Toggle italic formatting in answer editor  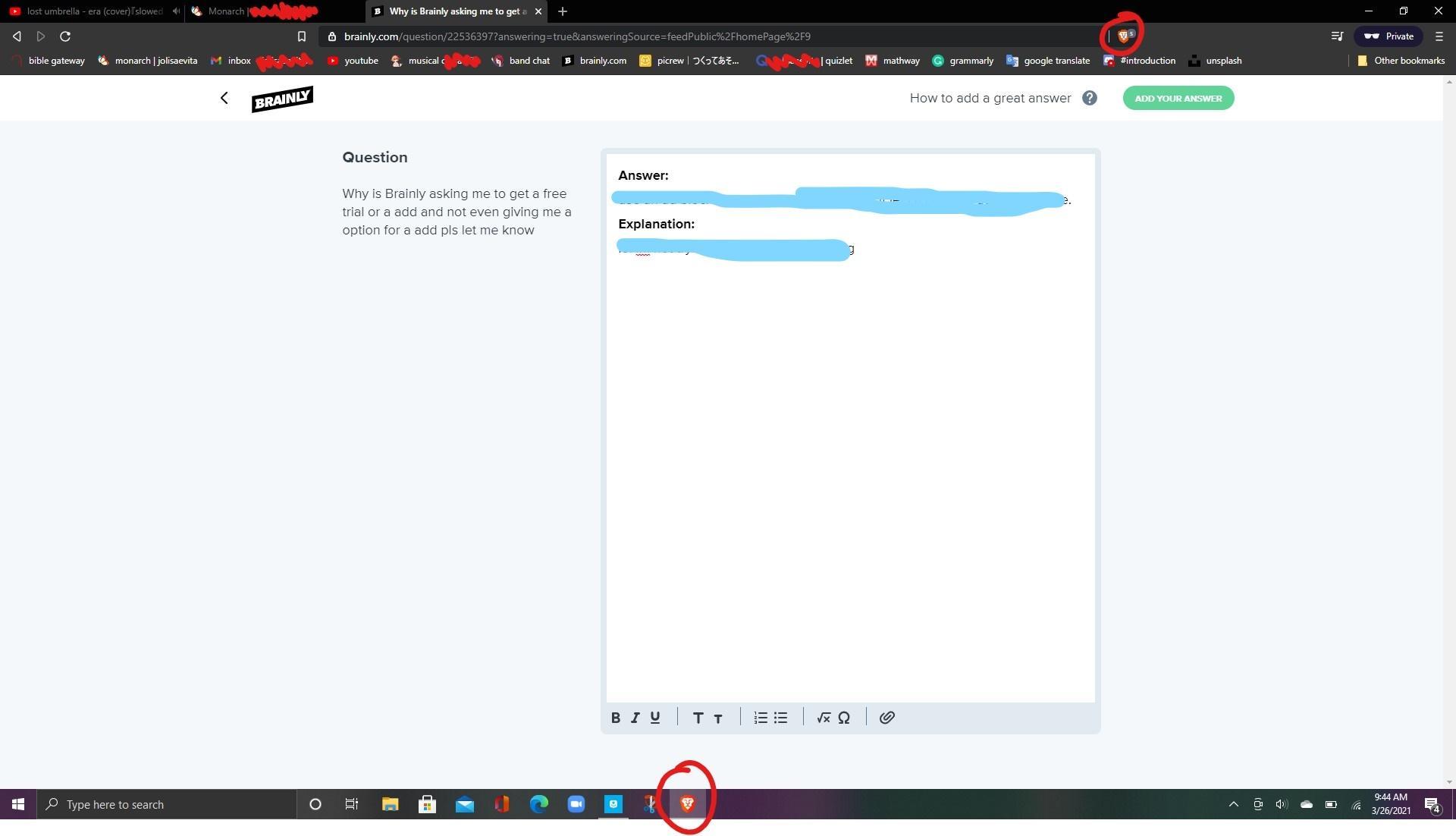(635, 718)
